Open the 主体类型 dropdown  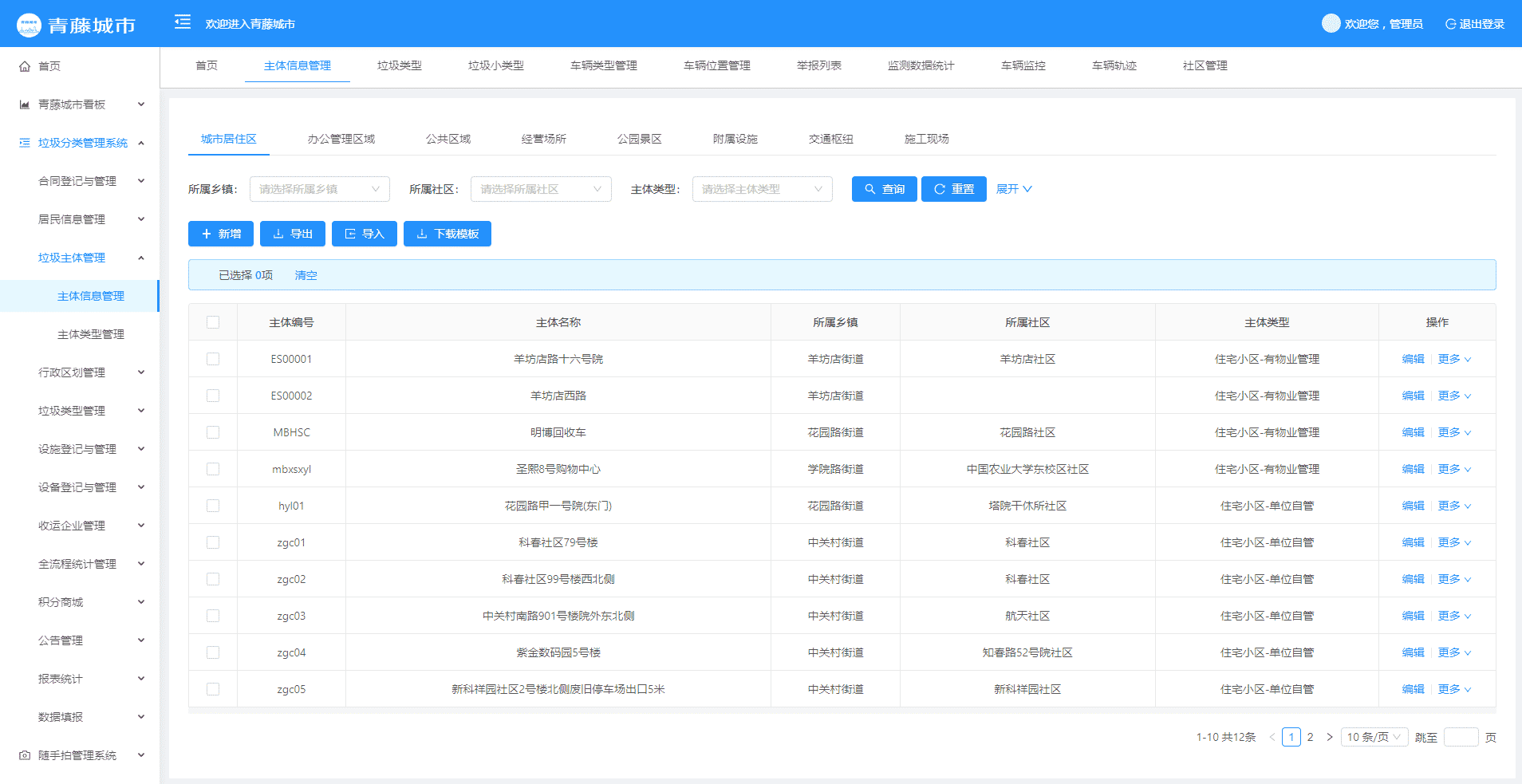[x=763, y=189]
